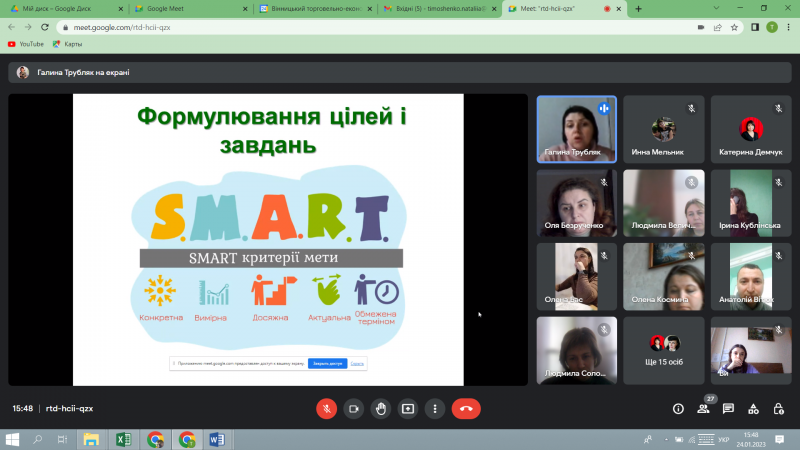This screenshot has width=800, height=450.
Task: Switch to the Google Meet tab
Action: click(x=191, y=9)
